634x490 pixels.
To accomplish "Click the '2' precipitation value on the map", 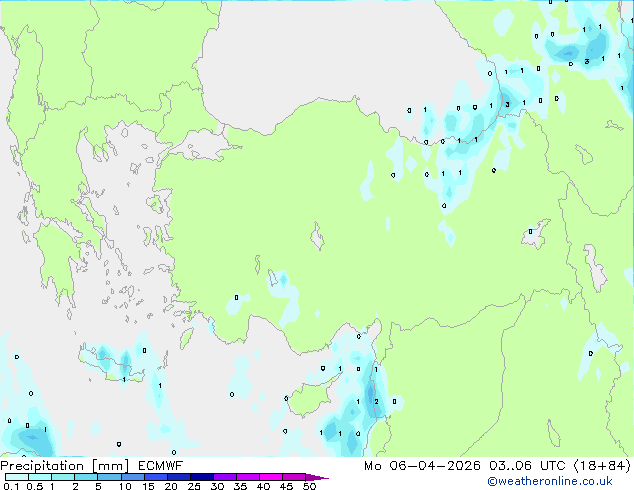I will pyautogui.click(x=376, y=401).
